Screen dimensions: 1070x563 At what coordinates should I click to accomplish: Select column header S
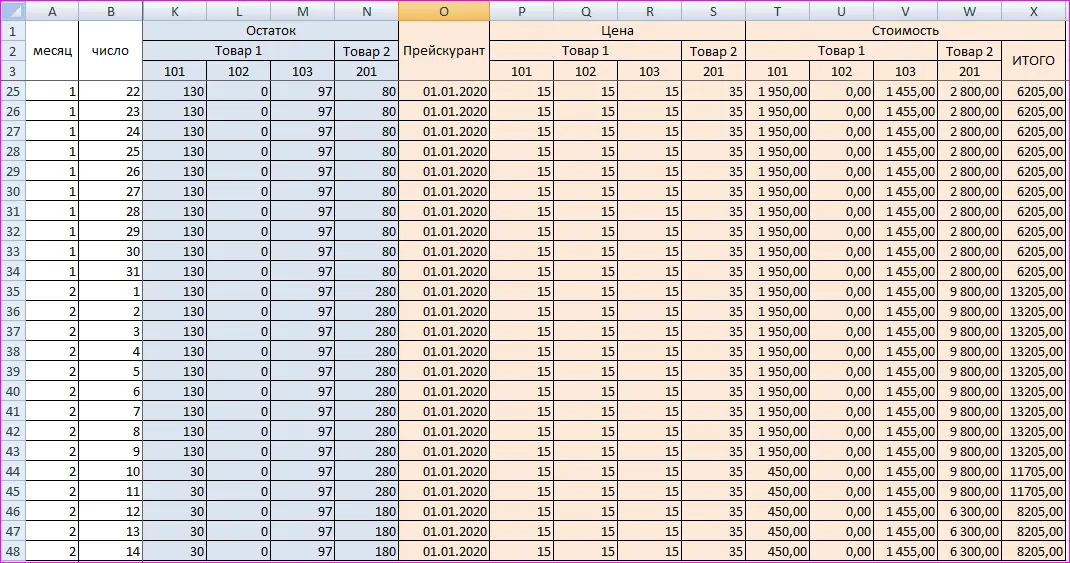[x=713, y=11]
